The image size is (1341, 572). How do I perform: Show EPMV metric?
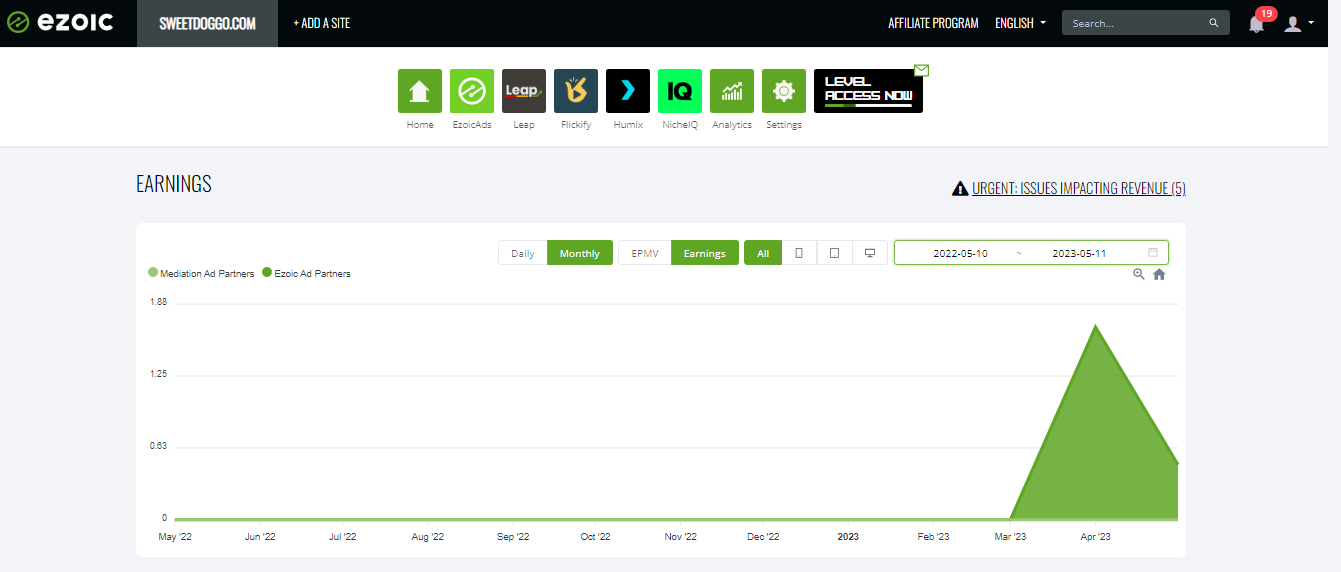(645, 253)
